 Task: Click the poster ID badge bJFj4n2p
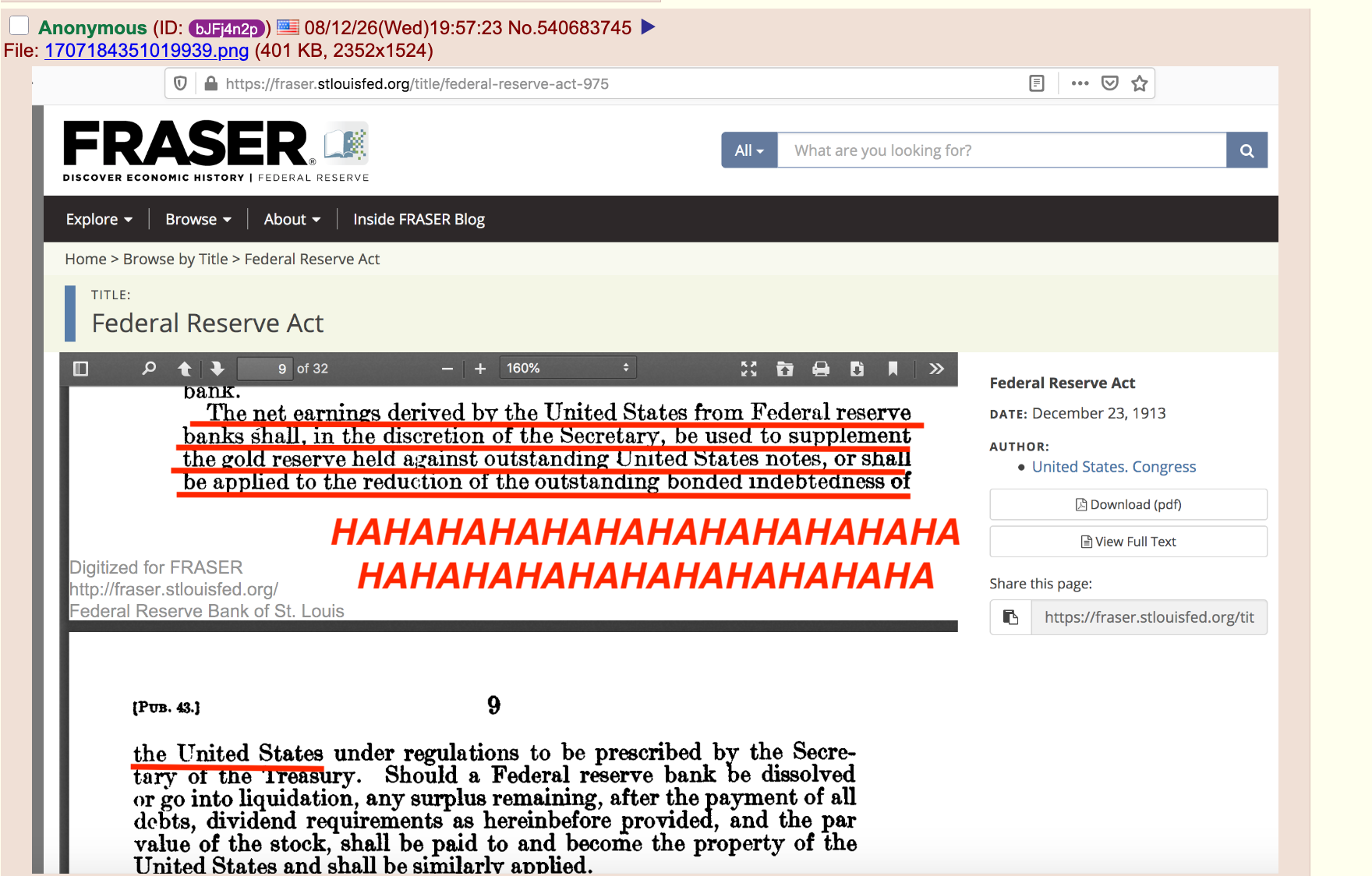coord(227,29)
